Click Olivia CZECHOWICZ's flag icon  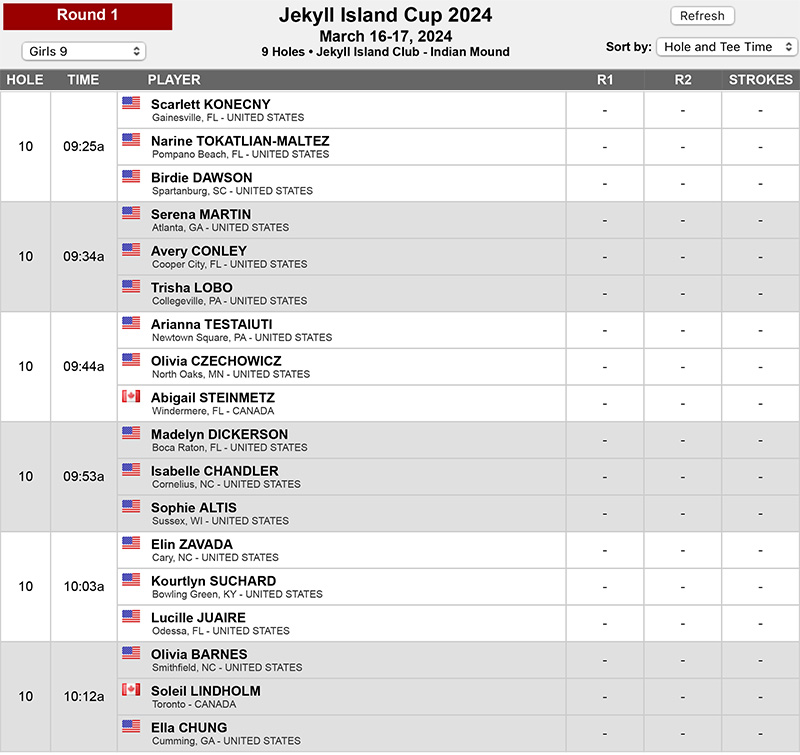click(x=131, y=360)
